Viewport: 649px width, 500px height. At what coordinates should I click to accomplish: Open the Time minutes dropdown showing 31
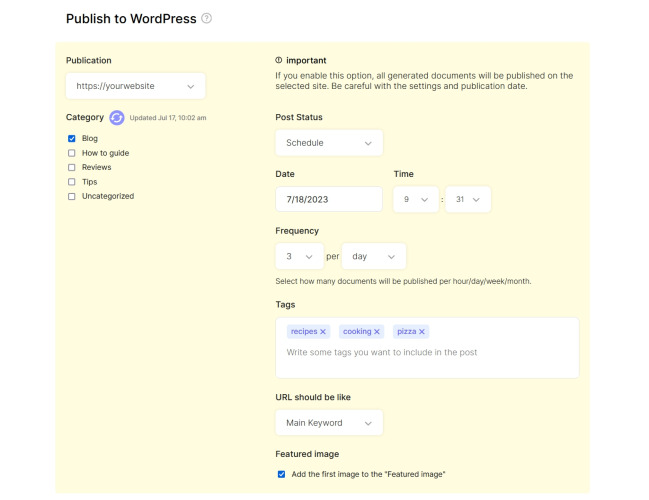(x=468, y=200)
